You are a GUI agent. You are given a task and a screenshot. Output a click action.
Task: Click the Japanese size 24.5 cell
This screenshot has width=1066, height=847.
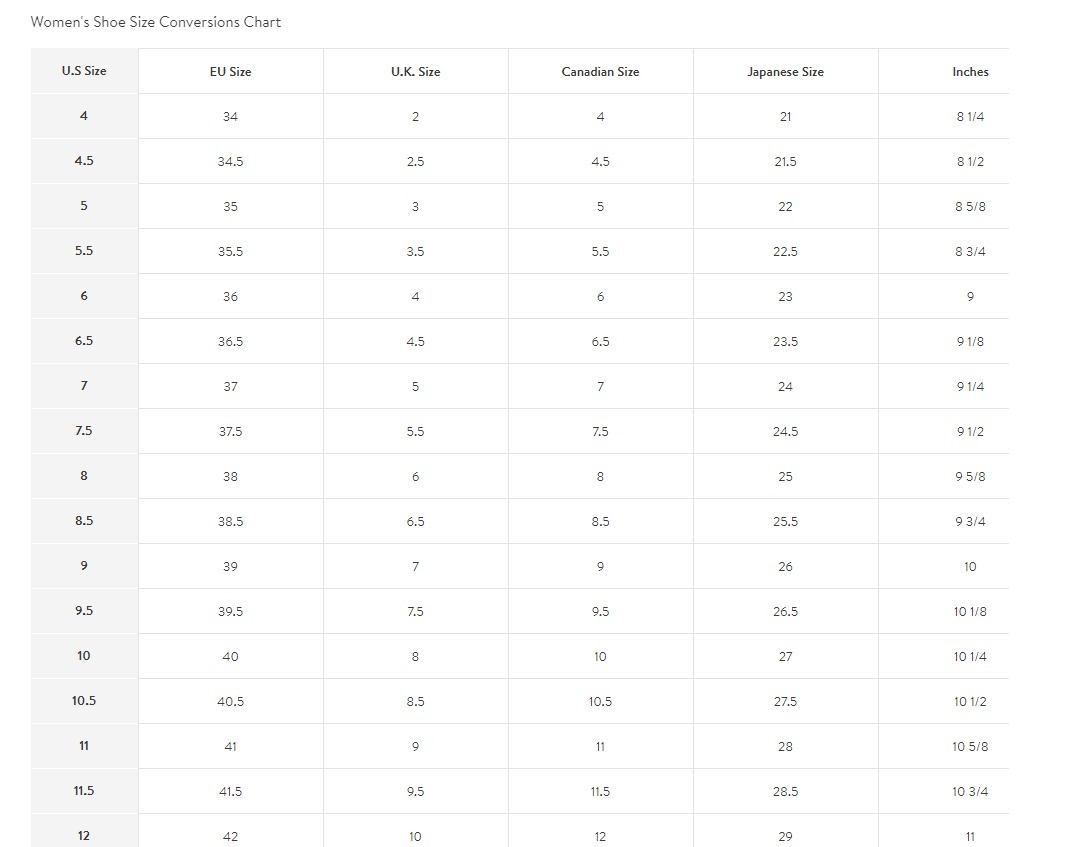coord(785,432)
